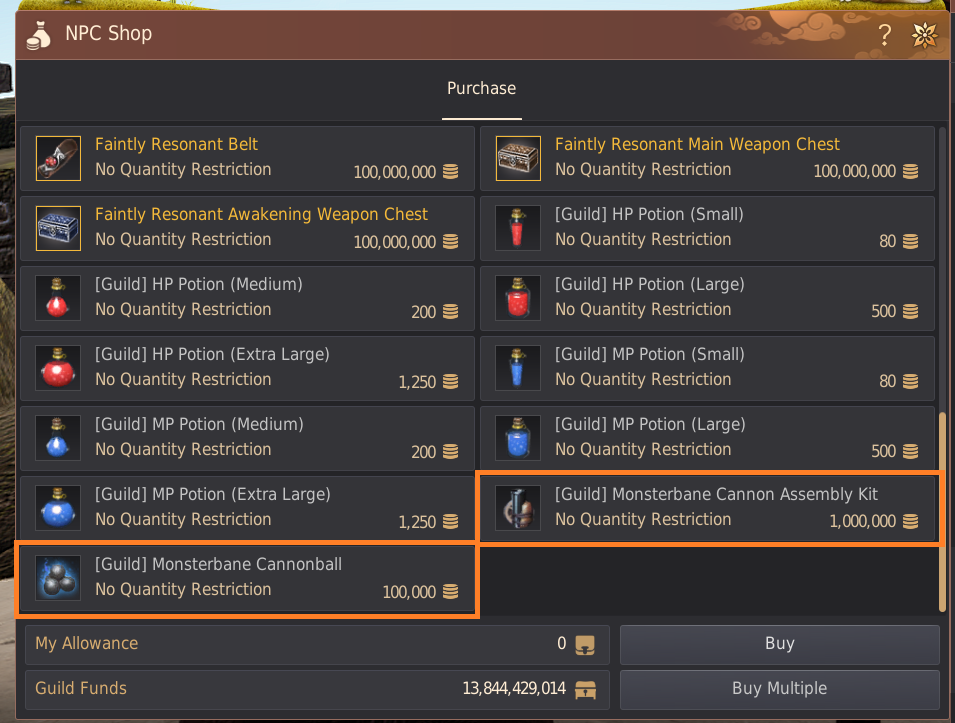Click the Guild MP Potion (Medium) icon
This screenshot has width=955, height=723.
(x=58, y=438)
